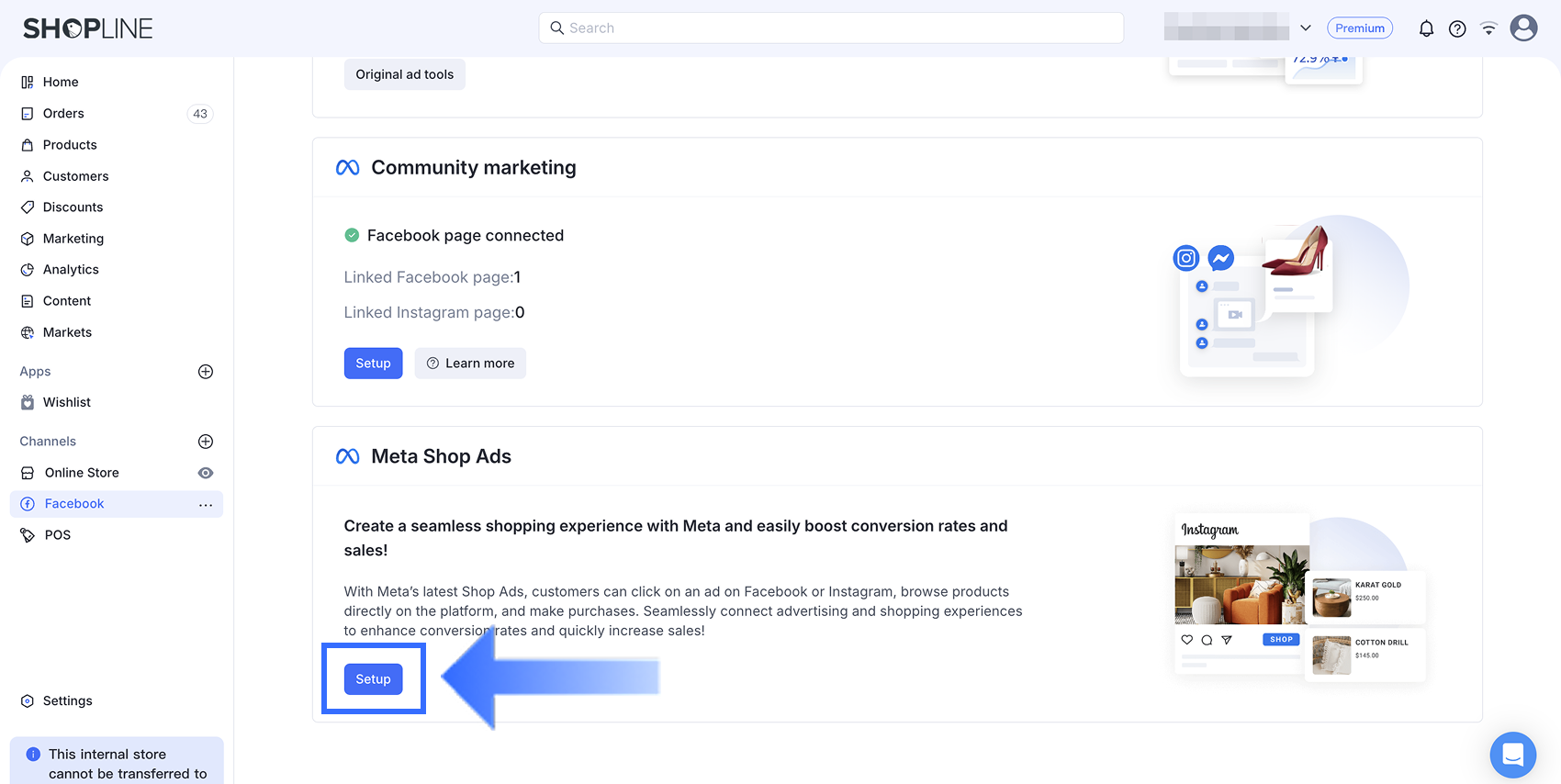Screen dimensions: 1561x784
Task: Open the Online Store channel
Action: click(82, 473)
